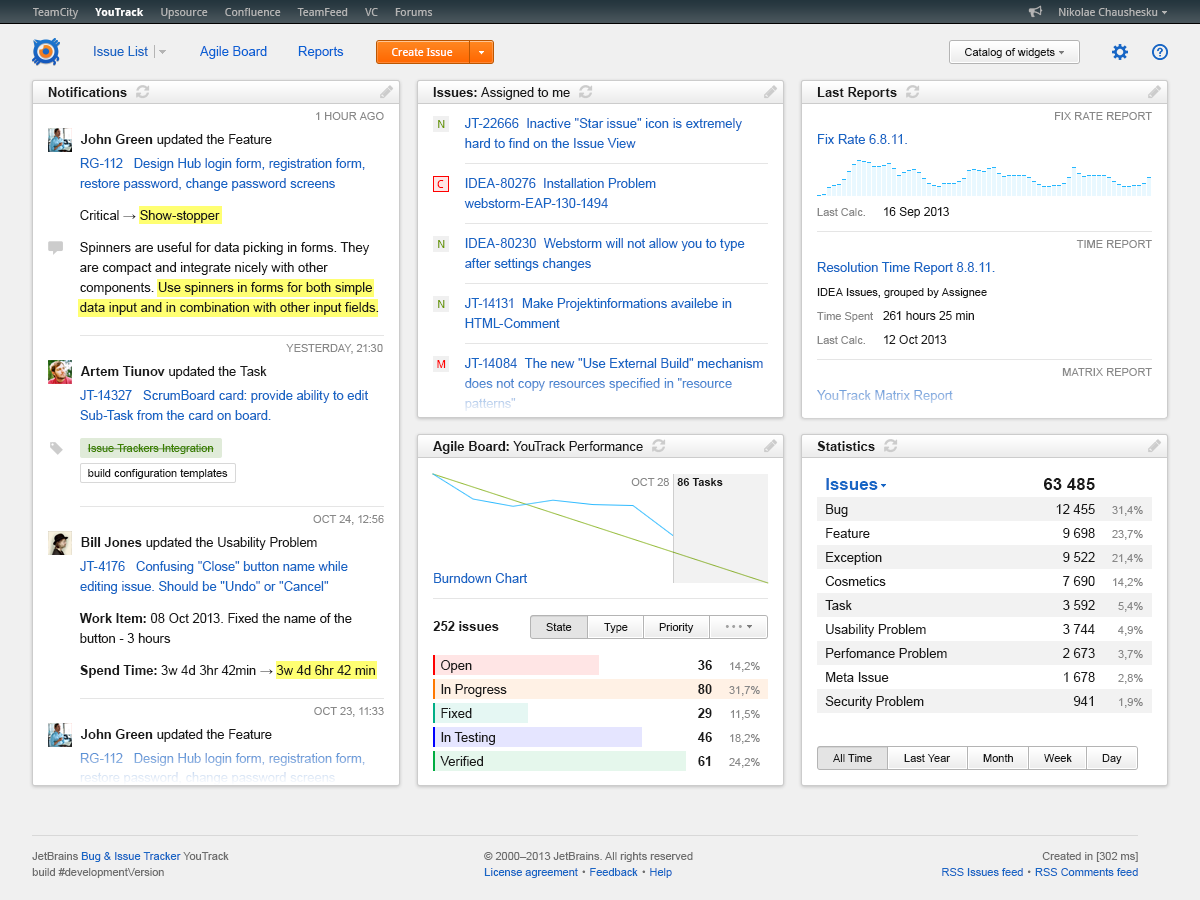Open Forums from top bar
This screenshot has width=1200, height=900.
coord(414,12)
